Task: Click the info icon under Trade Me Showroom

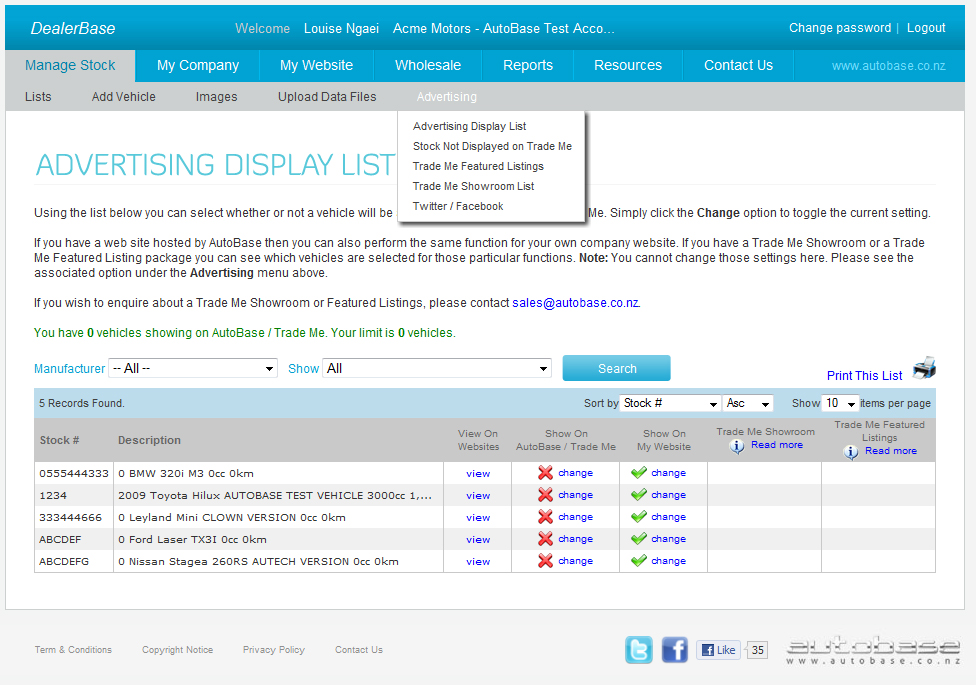Action: coord(735,444)
